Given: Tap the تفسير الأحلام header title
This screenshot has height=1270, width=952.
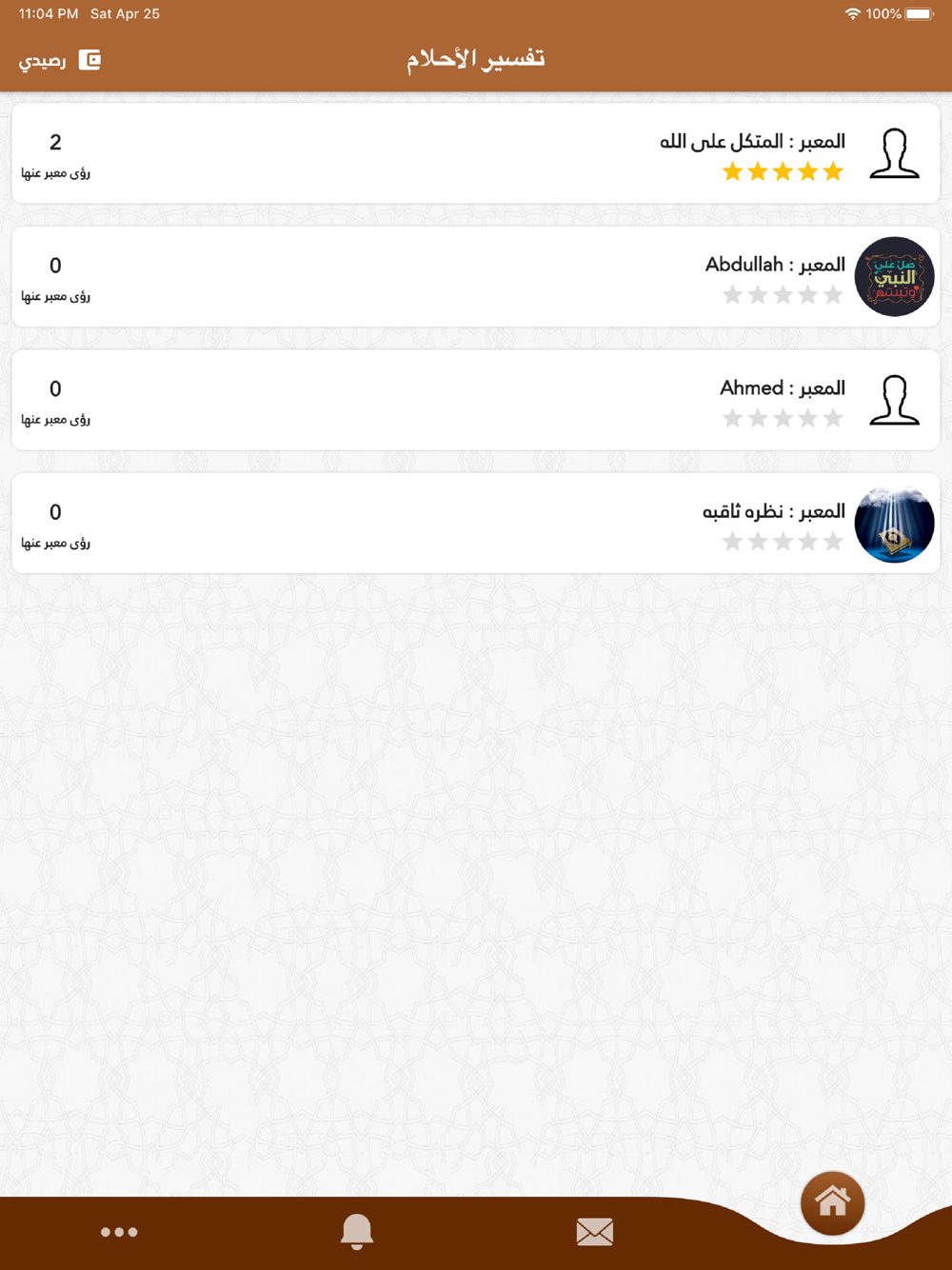Looking at the screenshot, I should coord(476,59).
